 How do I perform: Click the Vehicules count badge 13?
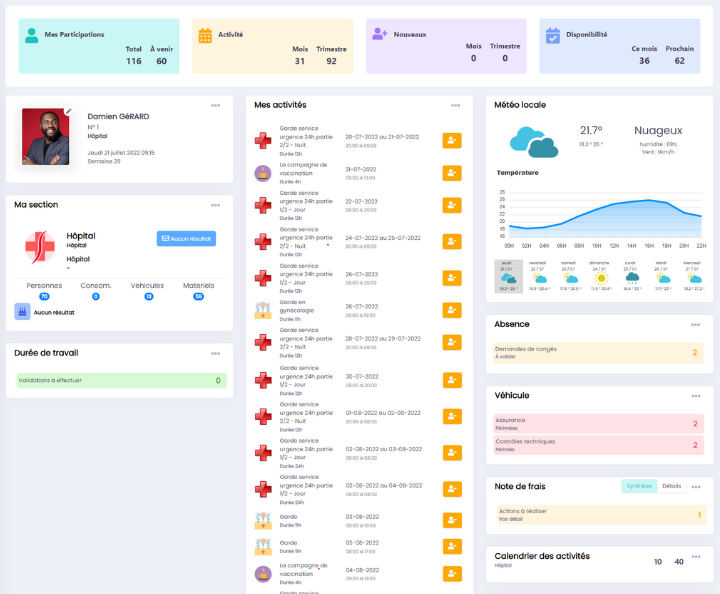(149, 297)
